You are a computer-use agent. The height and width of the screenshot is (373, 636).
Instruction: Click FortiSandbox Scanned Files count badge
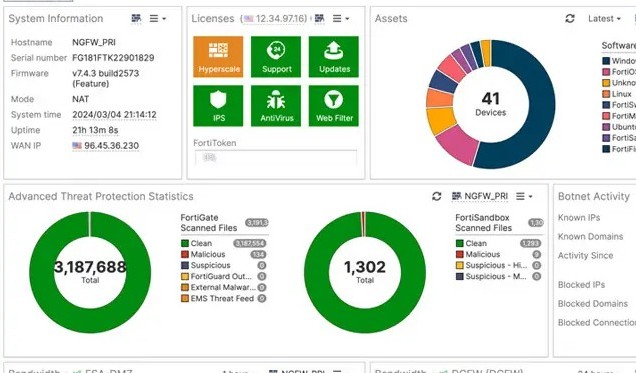[536, 223]
